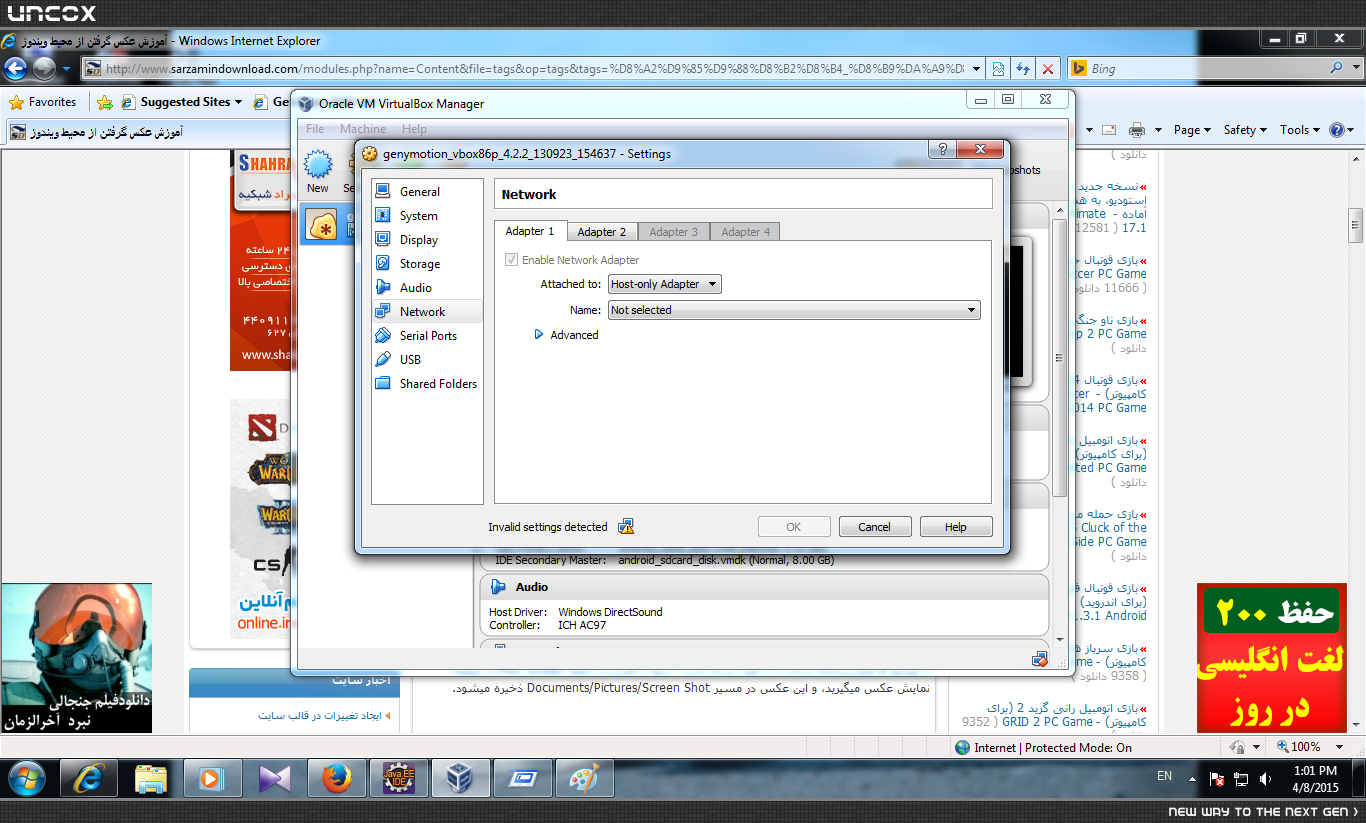Open Windows Media Player from the taskbar
Image resolution: width=1366 pixels, height=823 pixels.
click(211, 778)
